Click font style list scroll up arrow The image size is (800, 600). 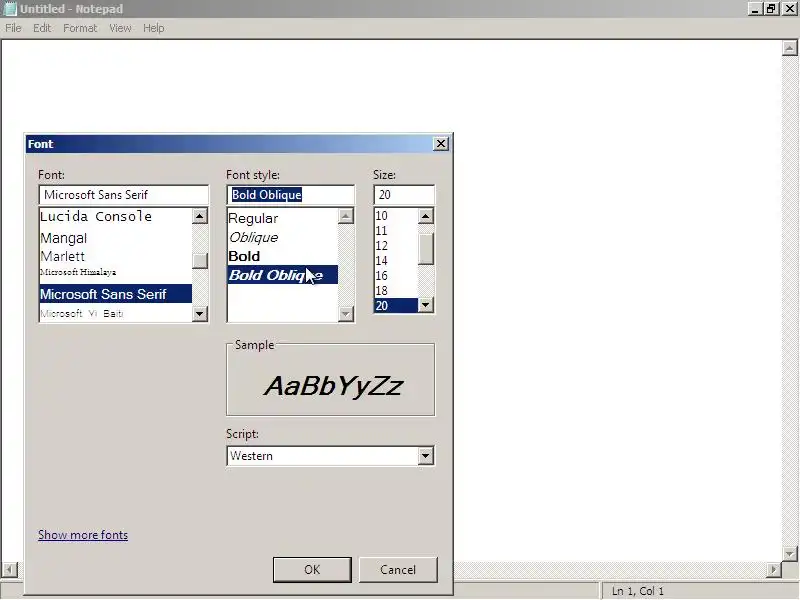[x=345, y=216]
